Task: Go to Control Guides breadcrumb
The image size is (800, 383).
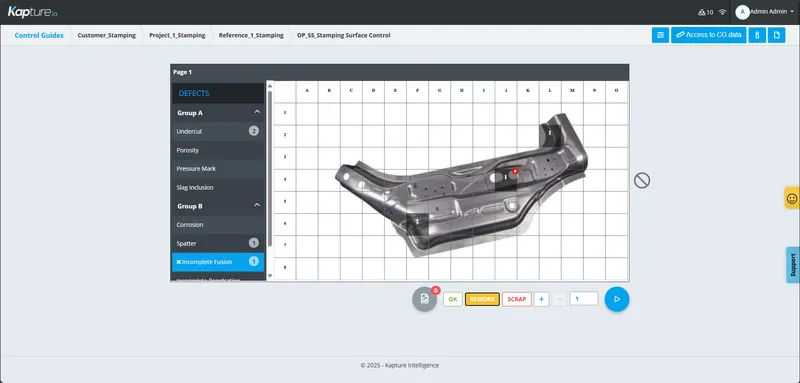Action: pos(39,35)
